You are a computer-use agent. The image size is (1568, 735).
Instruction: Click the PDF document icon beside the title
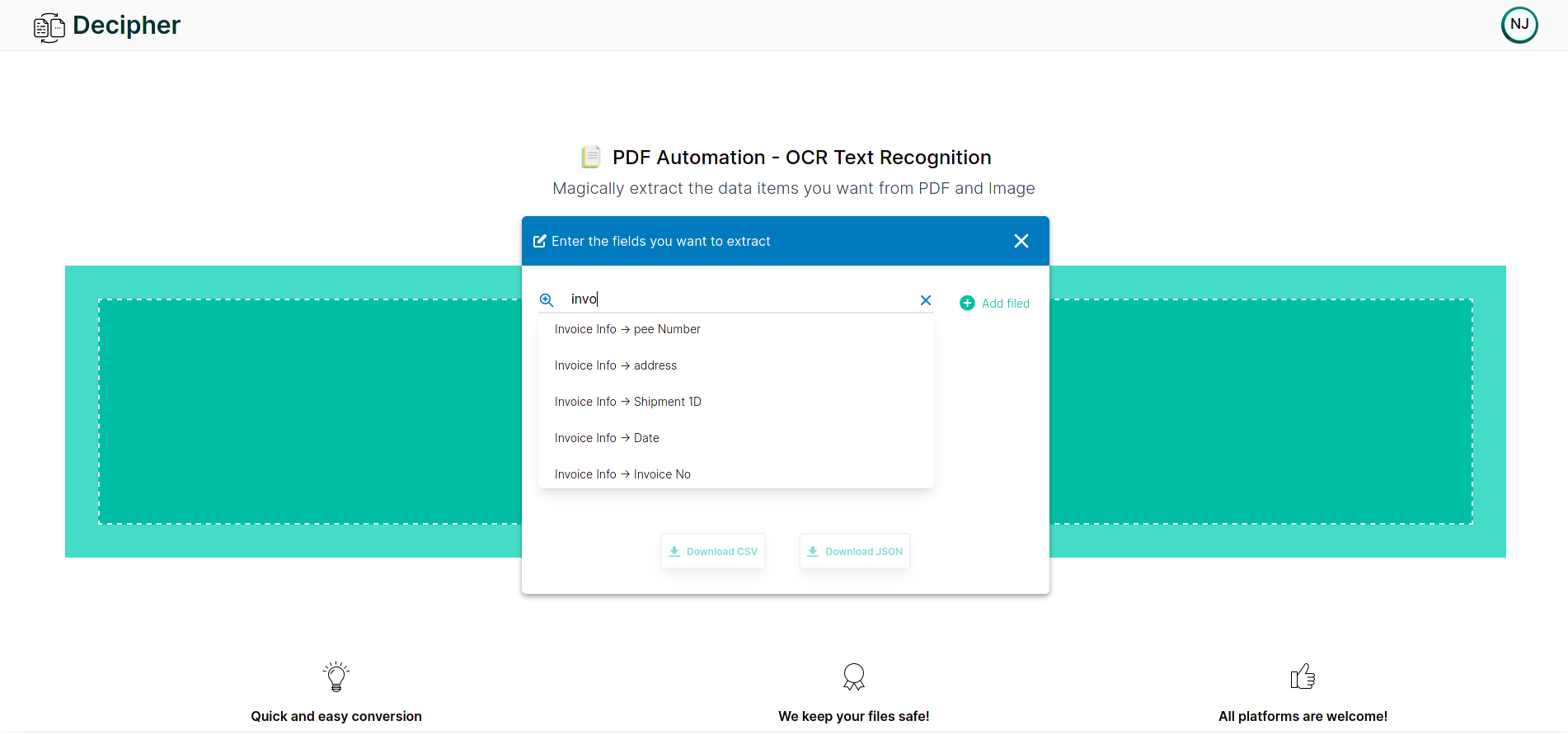(x=591, y=157)
